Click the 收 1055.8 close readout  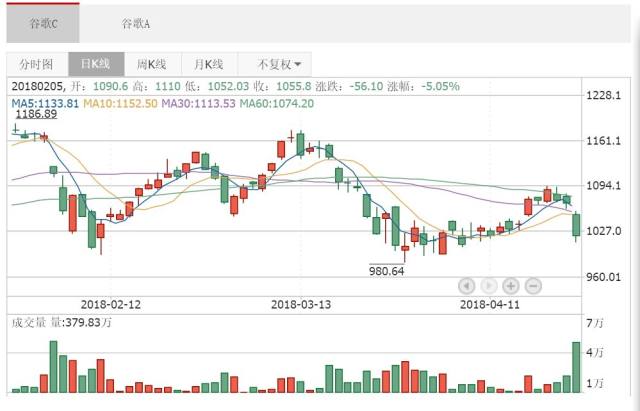point(284,87)
